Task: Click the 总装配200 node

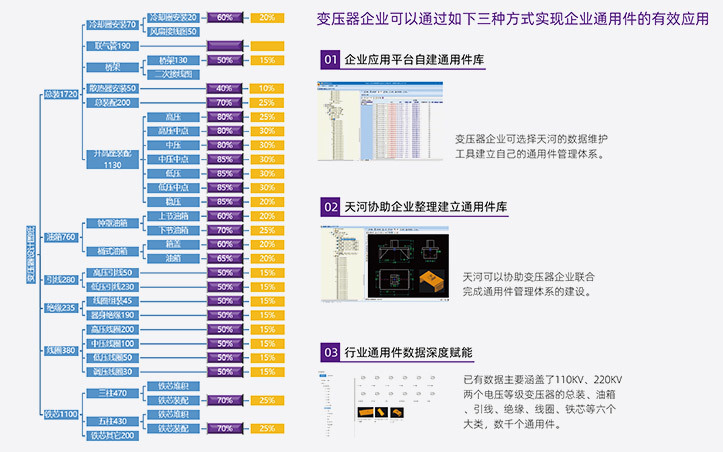Action: coord(113,103)
